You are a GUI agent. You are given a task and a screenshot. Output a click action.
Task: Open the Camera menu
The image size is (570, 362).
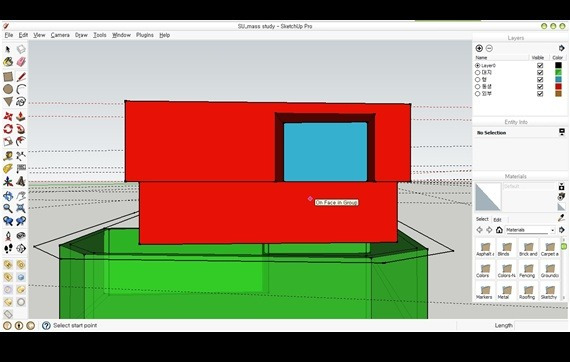tap(60, 35)
